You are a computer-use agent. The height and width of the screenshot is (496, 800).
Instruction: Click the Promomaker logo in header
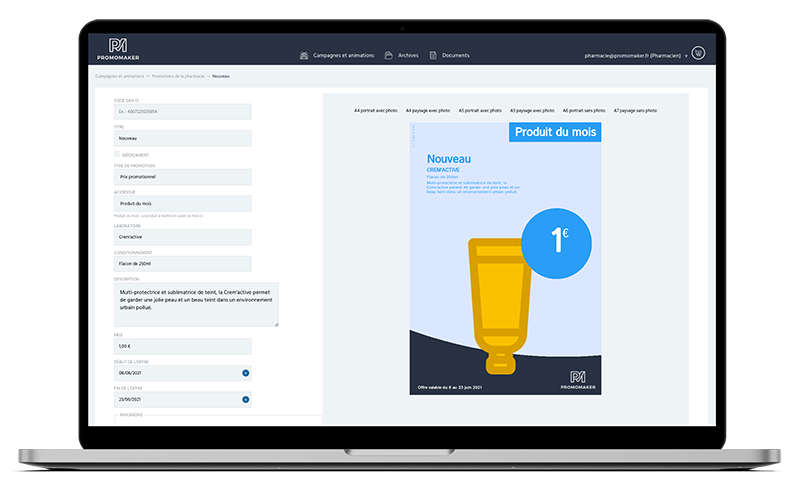coord(118,50)
